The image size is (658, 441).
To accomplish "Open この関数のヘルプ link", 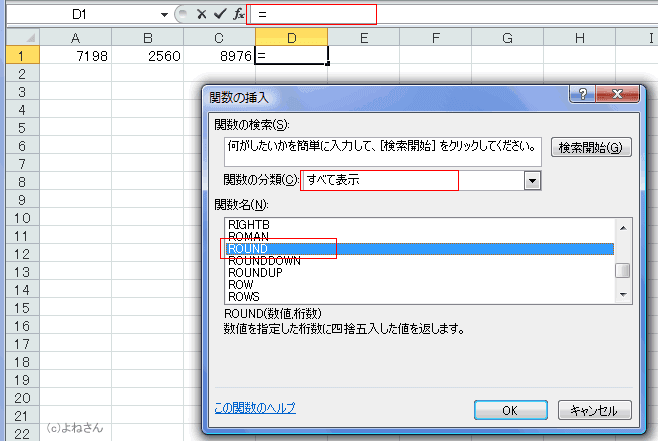I will click(255, 407).
